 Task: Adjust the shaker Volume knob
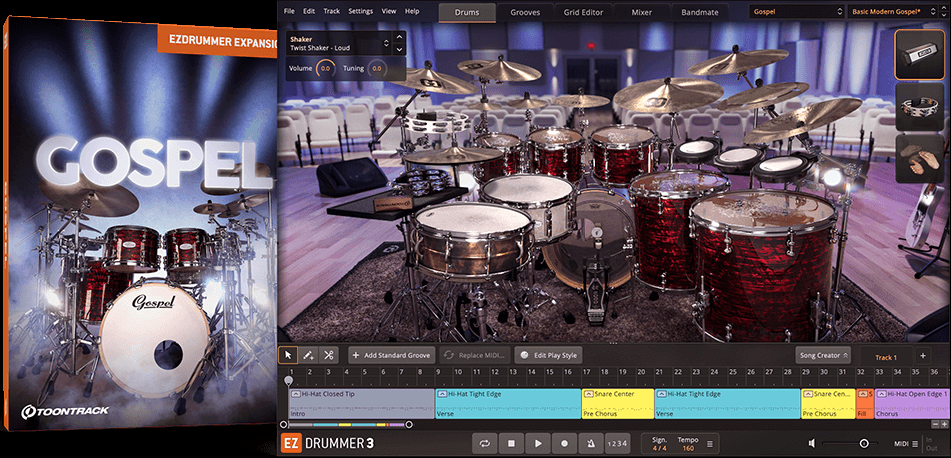325,69
